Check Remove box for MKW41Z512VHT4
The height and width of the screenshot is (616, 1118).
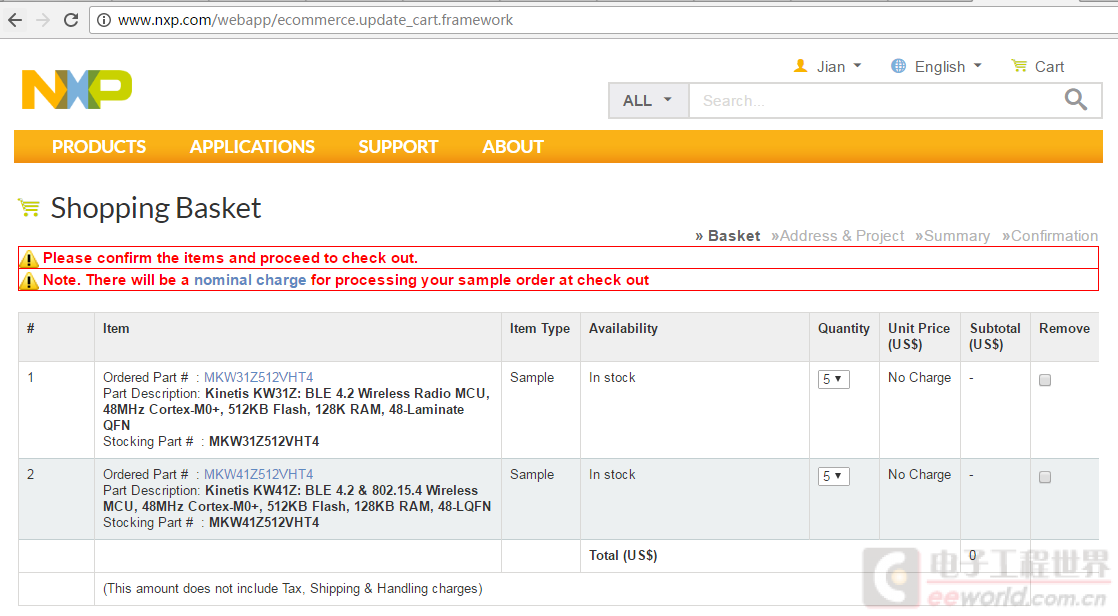coord(1045,477)
